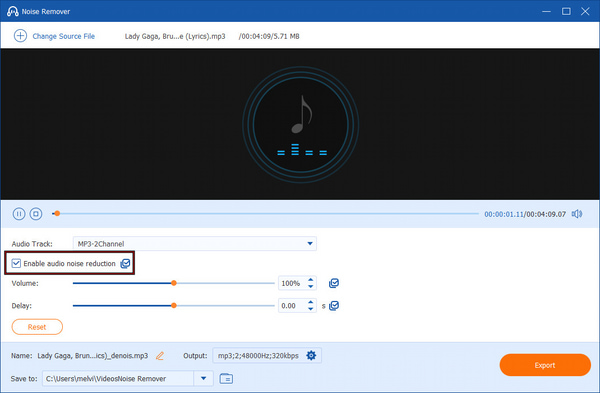The width and height of the screenshot is (600, 393).
Task: Open the Audio Track MP3-2Channel dropdown
Action: click(x=194, y=244)
